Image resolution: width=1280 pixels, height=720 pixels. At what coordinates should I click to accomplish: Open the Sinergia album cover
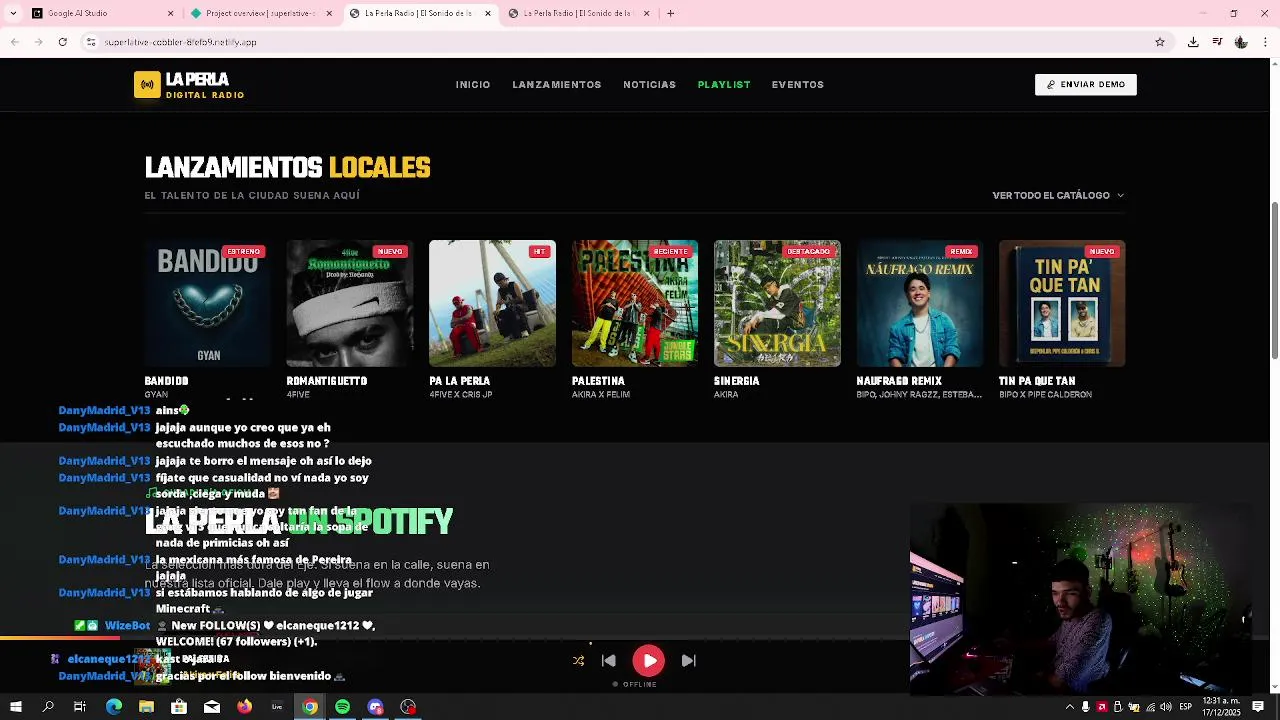777,303
